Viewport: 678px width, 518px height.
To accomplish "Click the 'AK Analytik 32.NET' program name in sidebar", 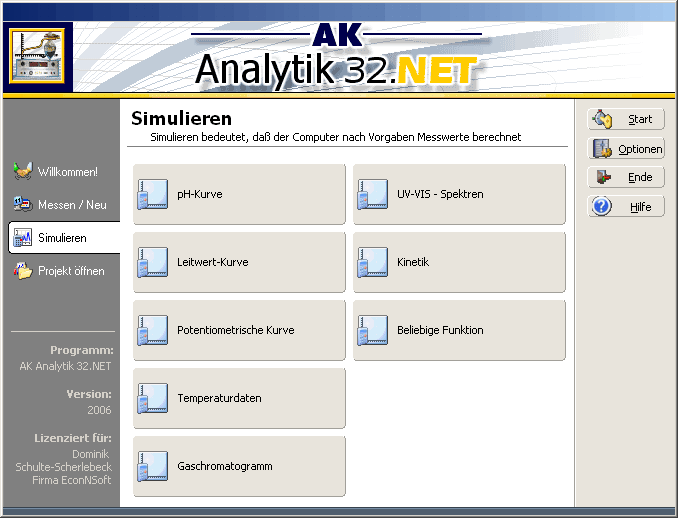I will (x=65, y=366).
